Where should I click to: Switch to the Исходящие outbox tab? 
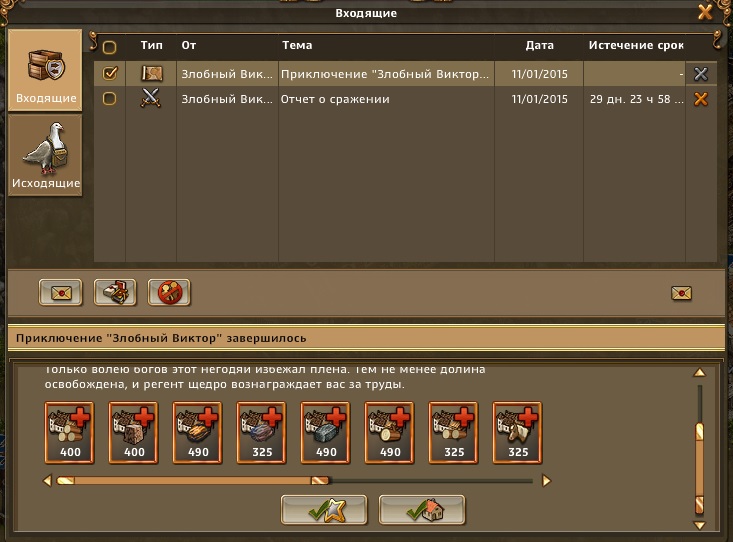tap(45, 155)
